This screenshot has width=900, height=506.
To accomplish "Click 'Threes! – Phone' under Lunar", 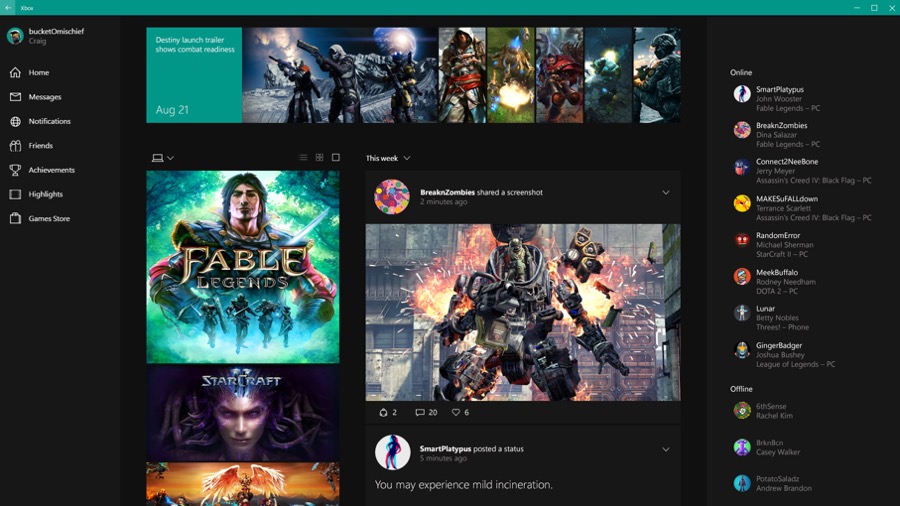I will (782, 327).
